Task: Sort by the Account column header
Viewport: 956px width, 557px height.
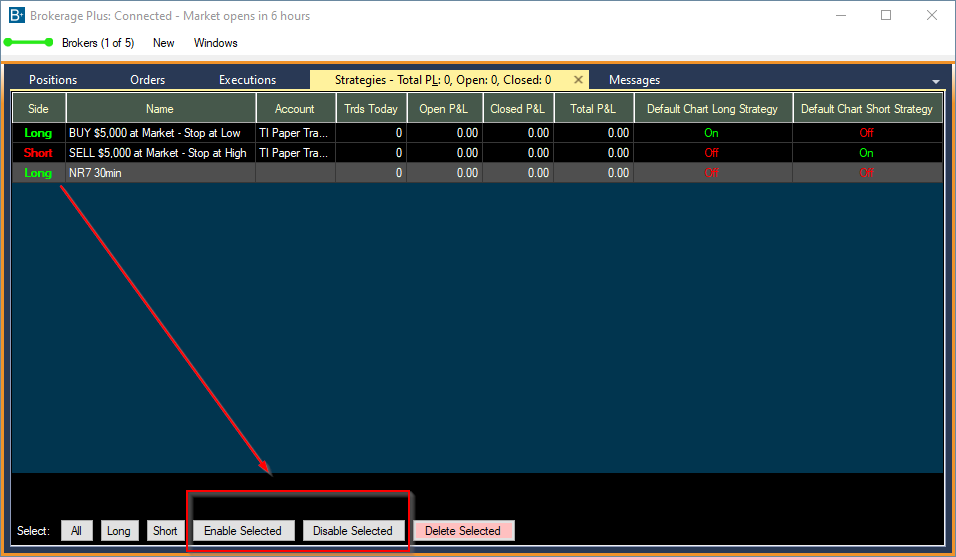Action: (x=295, y=108)
